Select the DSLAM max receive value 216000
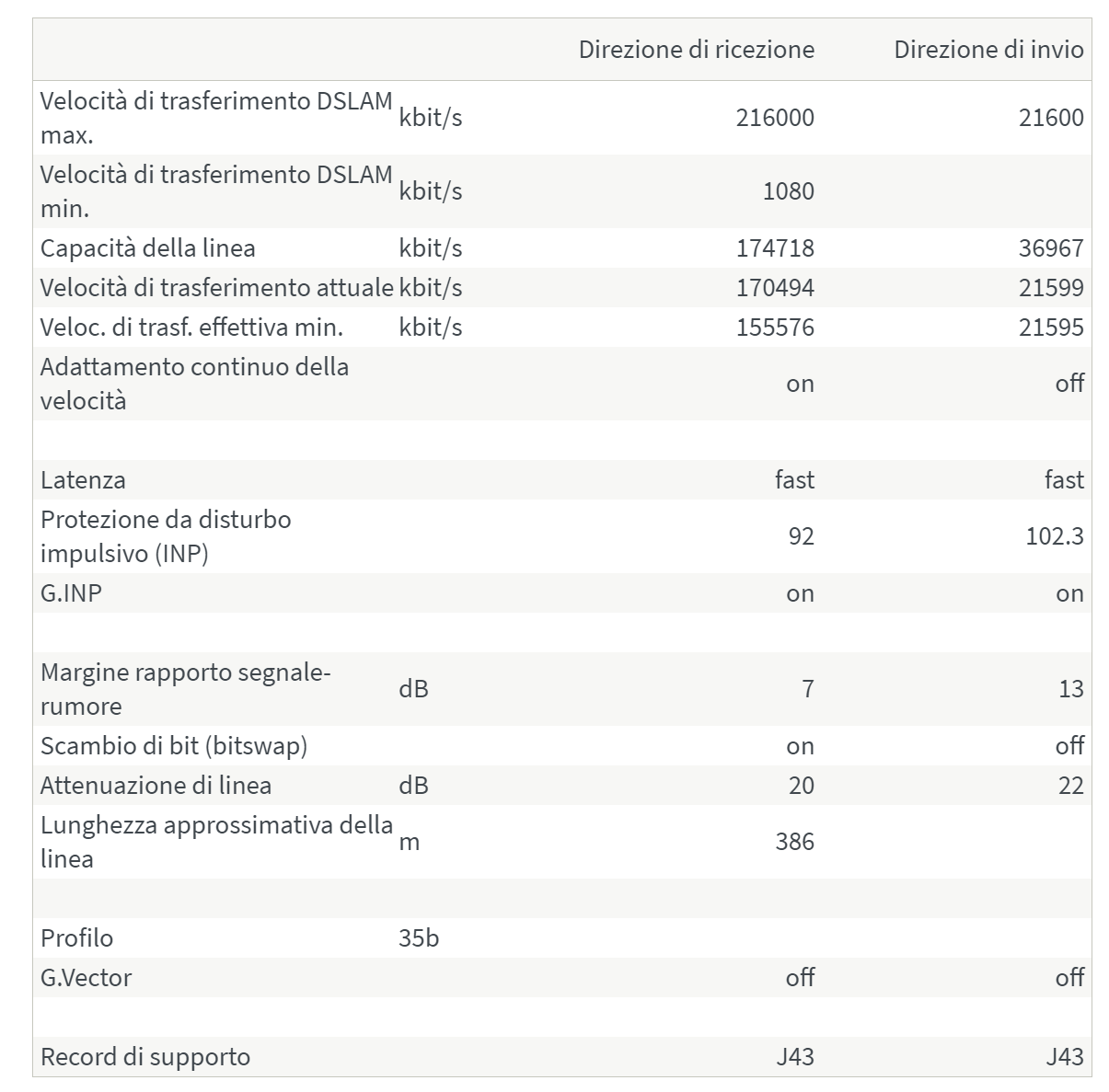The height and width of the screenshot is (1092, 1109). pos(775,118)
